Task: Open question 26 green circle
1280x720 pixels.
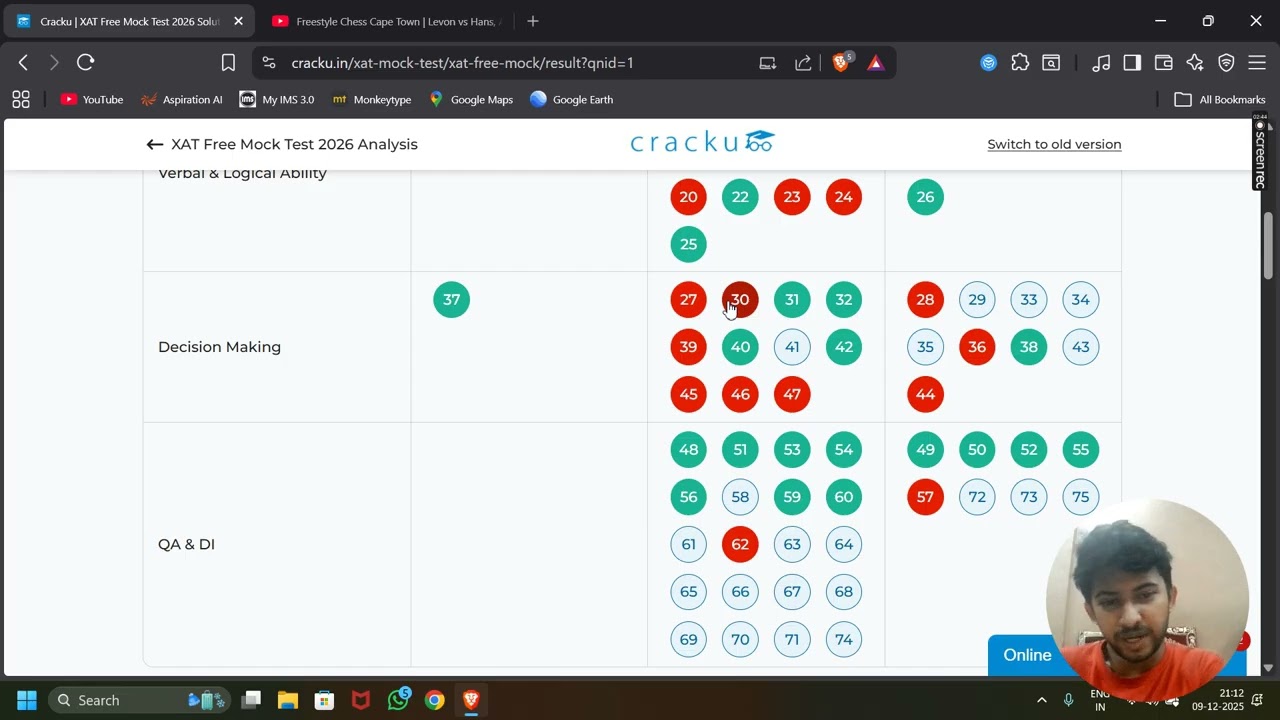Action: tap(925, 197)
